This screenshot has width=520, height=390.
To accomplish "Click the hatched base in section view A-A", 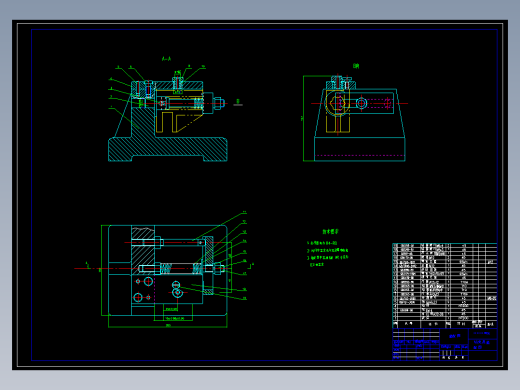I will 168,149.
